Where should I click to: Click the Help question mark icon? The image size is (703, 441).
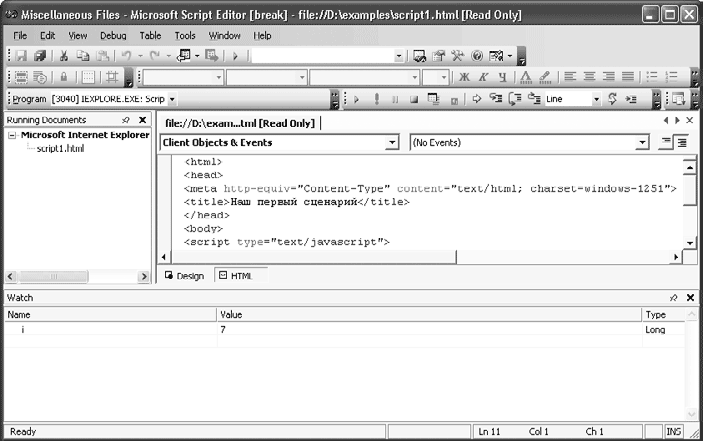[x=476, y=57]
